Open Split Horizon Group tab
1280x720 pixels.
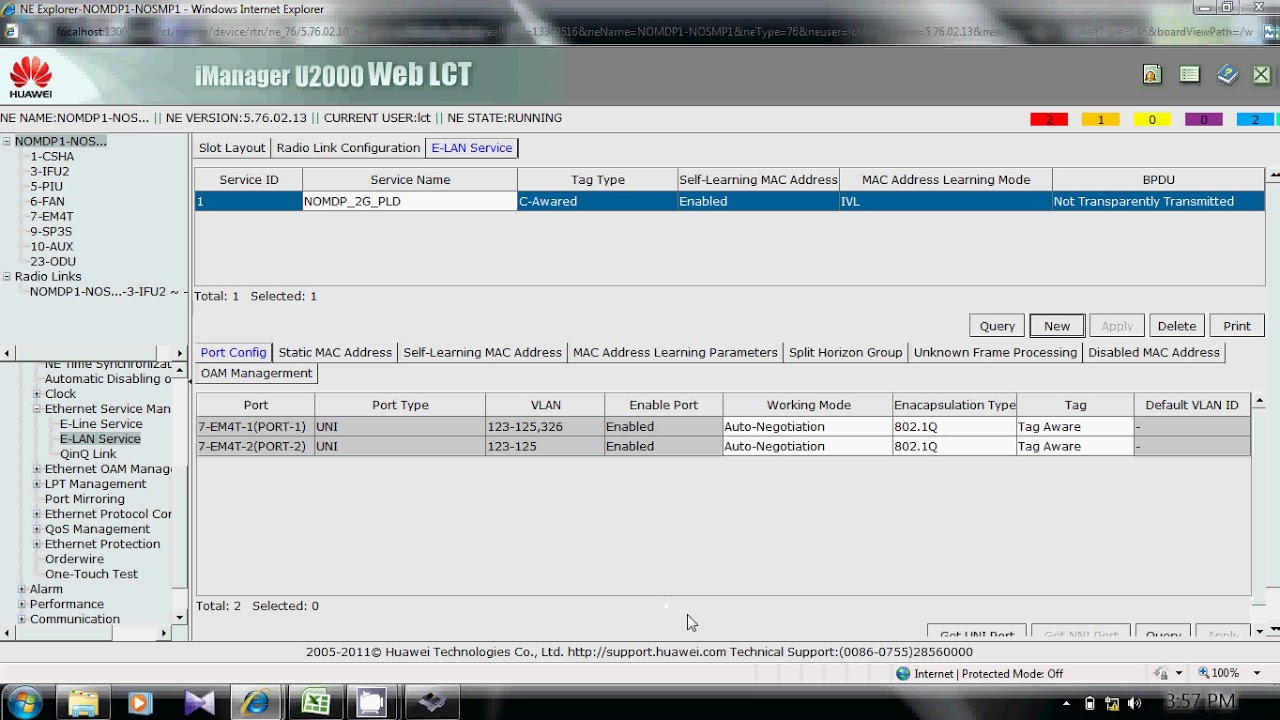coord(845,352)
